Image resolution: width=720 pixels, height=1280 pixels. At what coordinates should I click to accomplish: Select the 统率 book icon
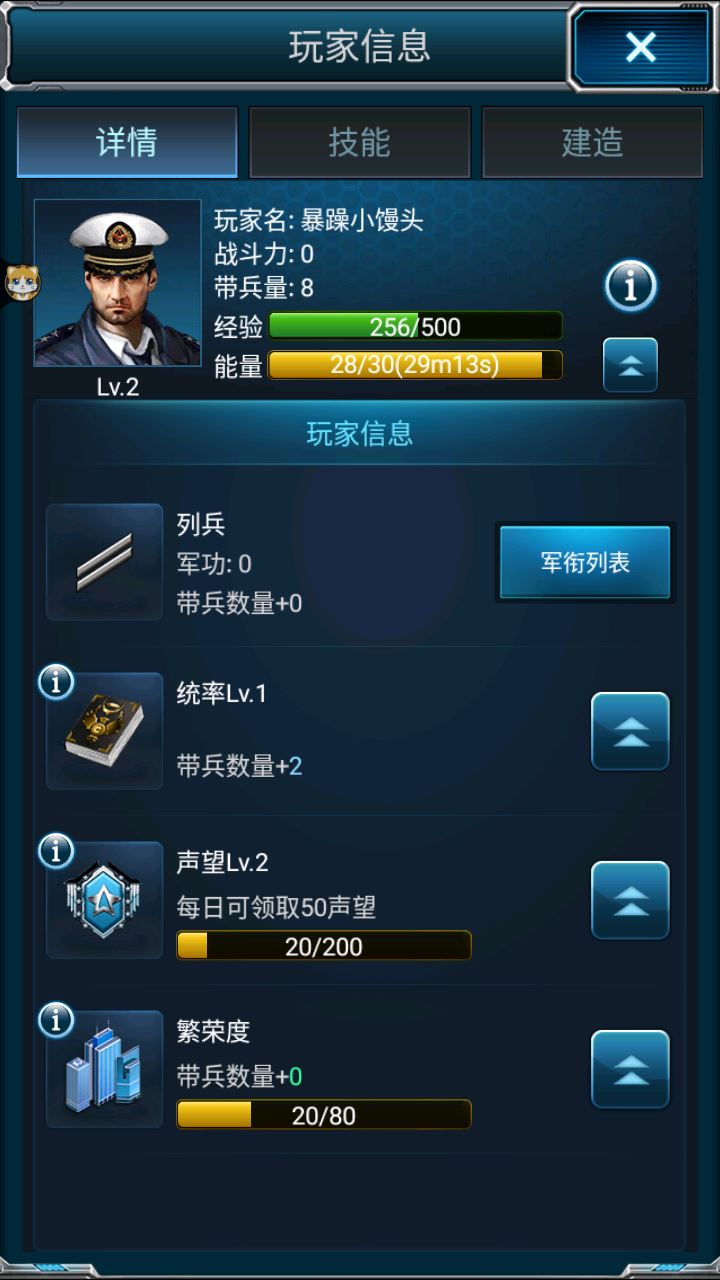(105, 731)
